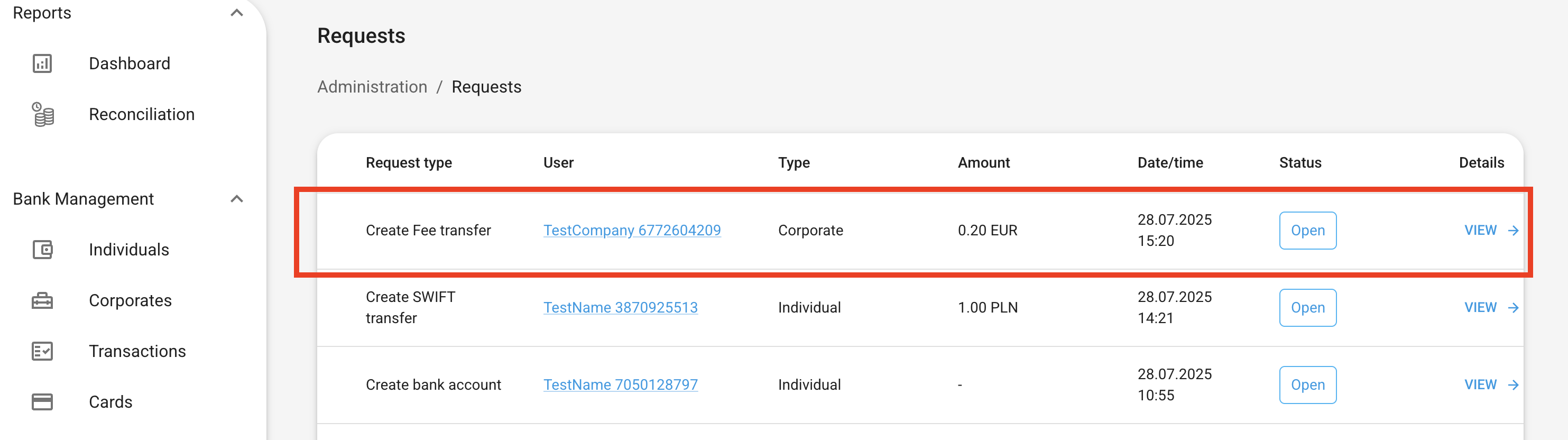Open Transactions in the sidebar
The image size is (1568, 440).
(x=137, y=351)
